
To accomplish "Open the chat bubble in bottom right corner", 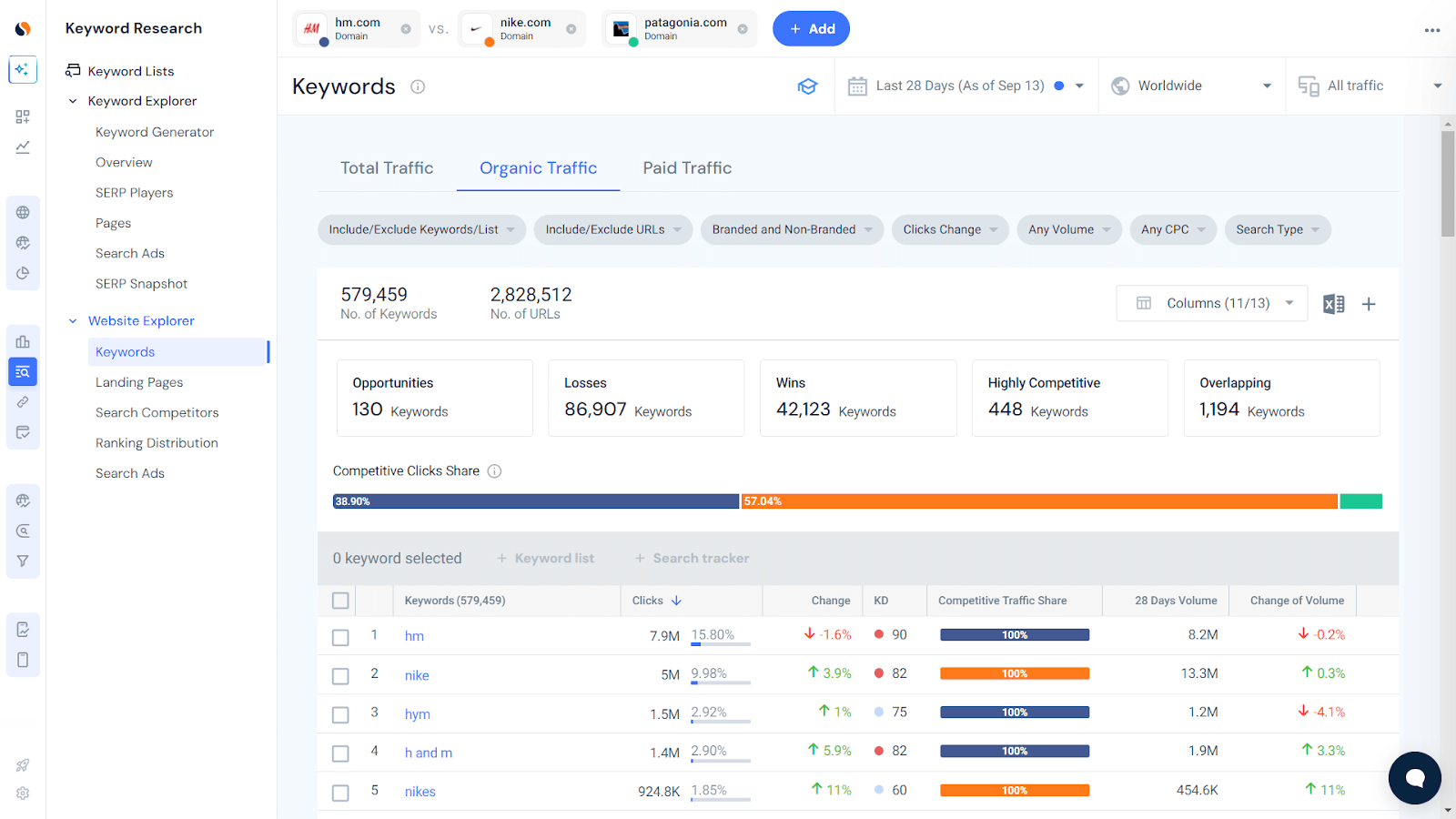I will coord(1414,778).
